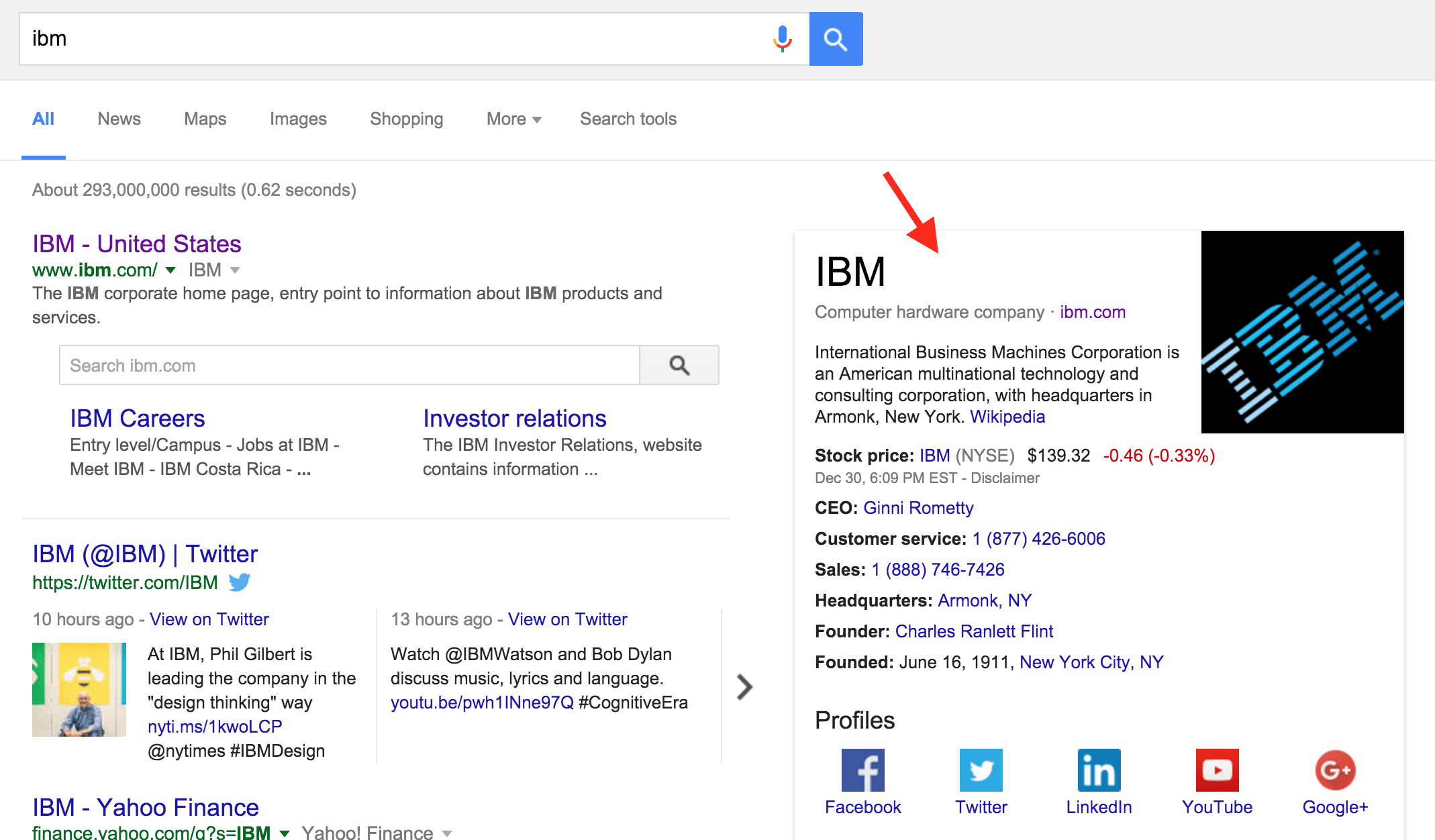
Task: Open the Facebook profile icon
Action: click(x=862, y=770)
